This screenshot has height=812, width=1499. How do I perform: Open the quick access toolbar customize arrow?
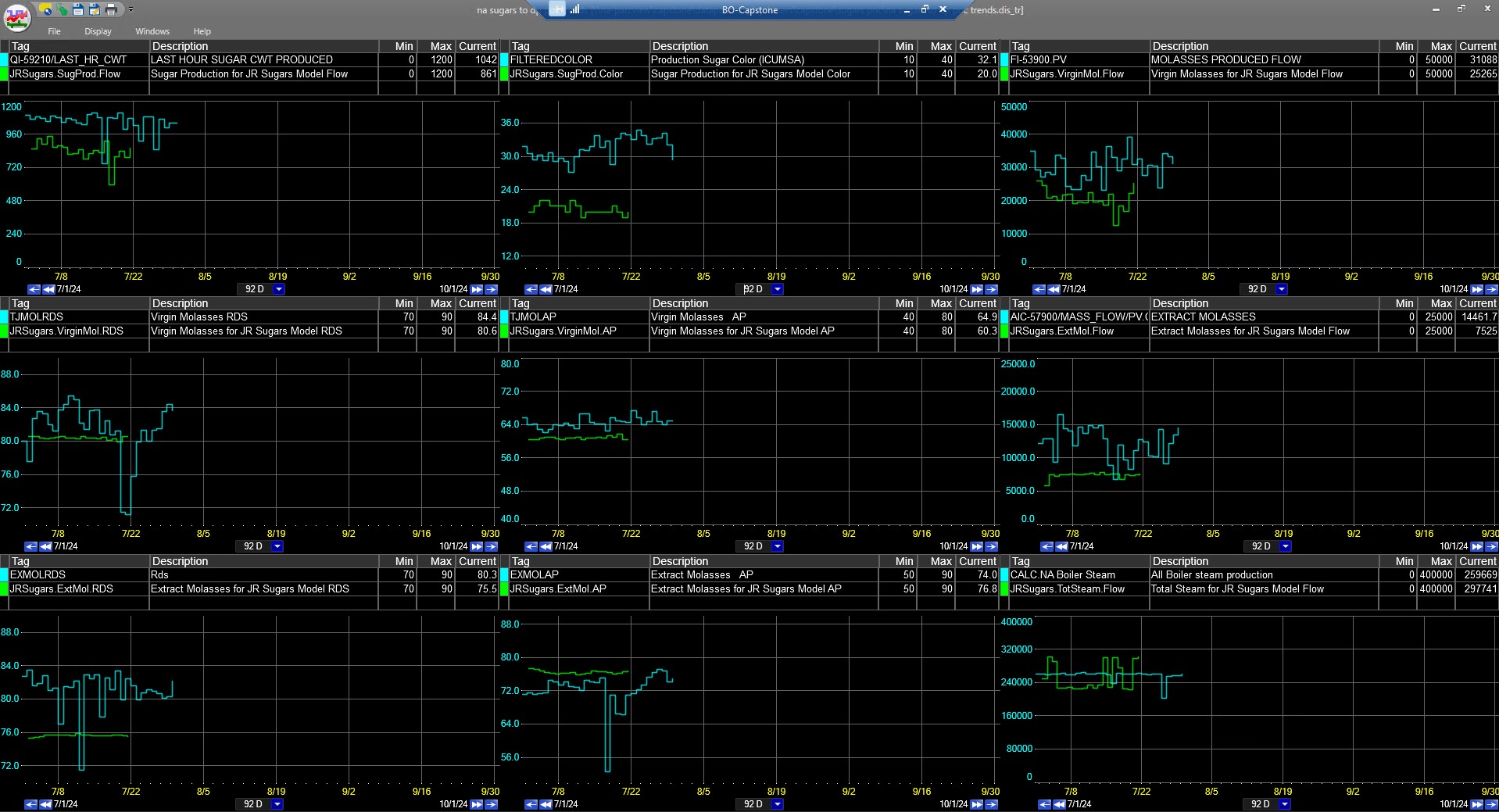coord(131,10)
